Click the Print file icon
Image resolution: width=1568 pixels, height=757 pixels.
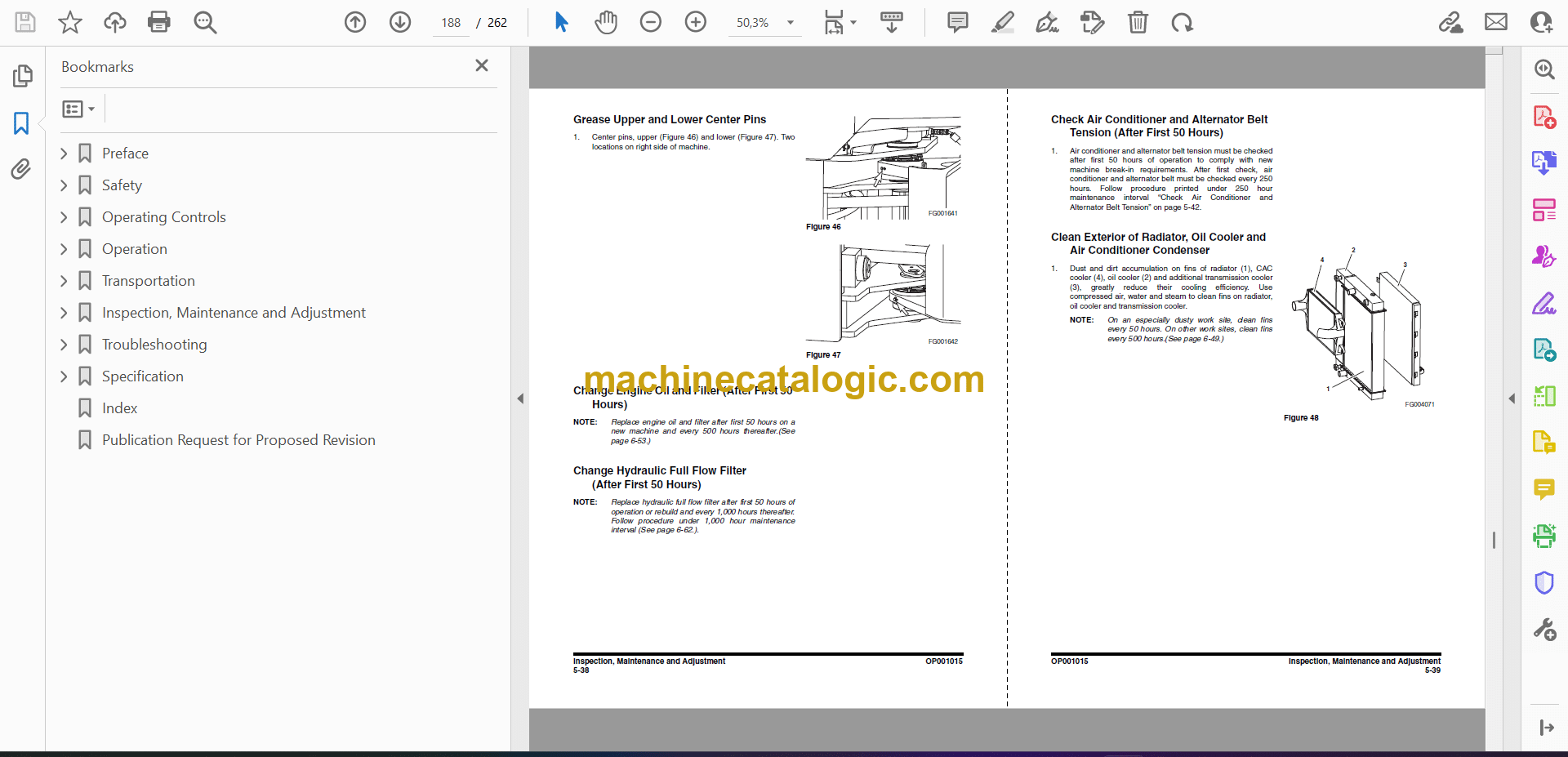[x=158, y=22]
